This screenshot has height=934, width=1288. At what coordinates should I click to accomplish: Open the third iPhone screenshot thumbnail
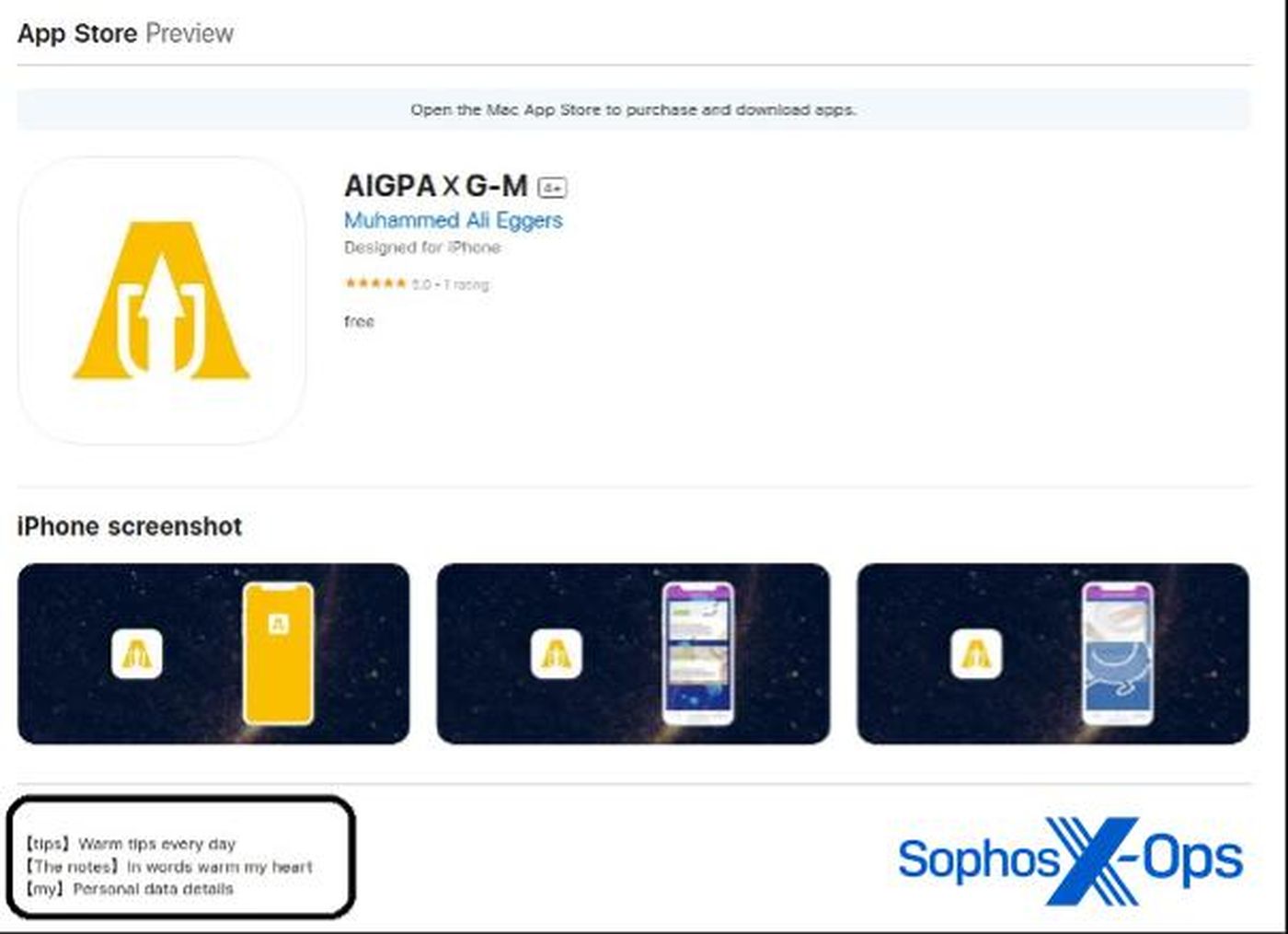(1053, 653)
